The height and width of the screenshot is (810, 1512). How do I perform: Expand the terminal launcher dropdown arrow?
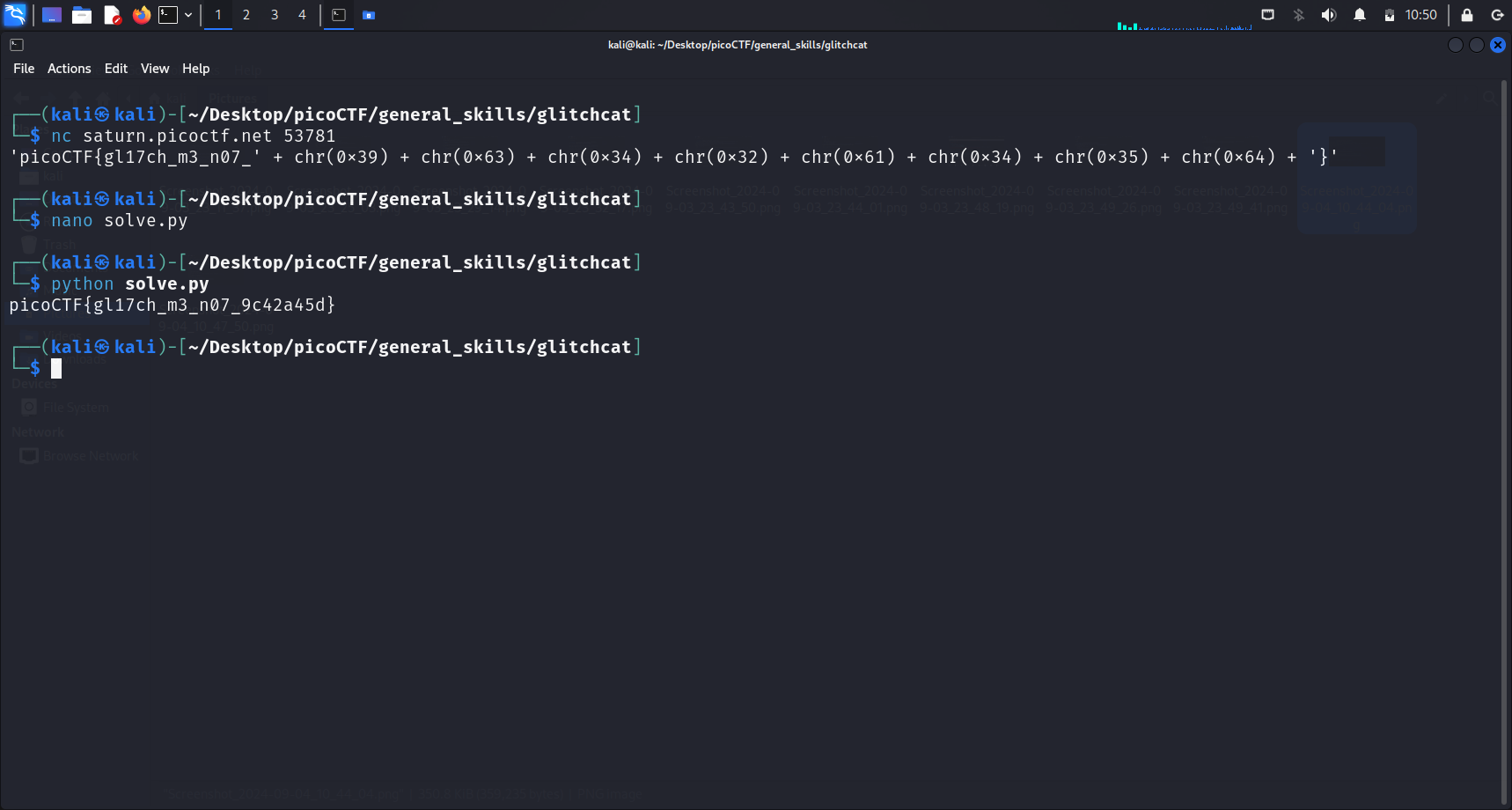click(188, 15)
